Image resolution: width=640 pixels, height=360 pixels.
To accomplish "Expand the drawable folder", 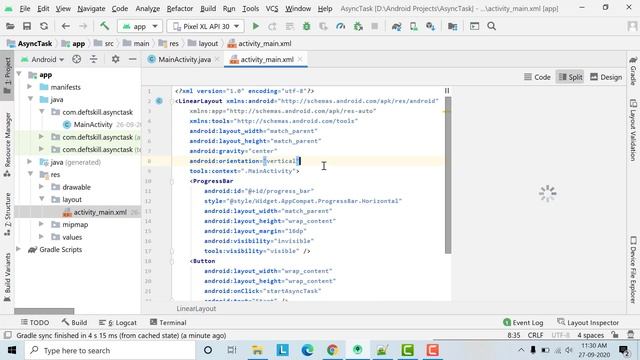I will click(x=41, y=187).
